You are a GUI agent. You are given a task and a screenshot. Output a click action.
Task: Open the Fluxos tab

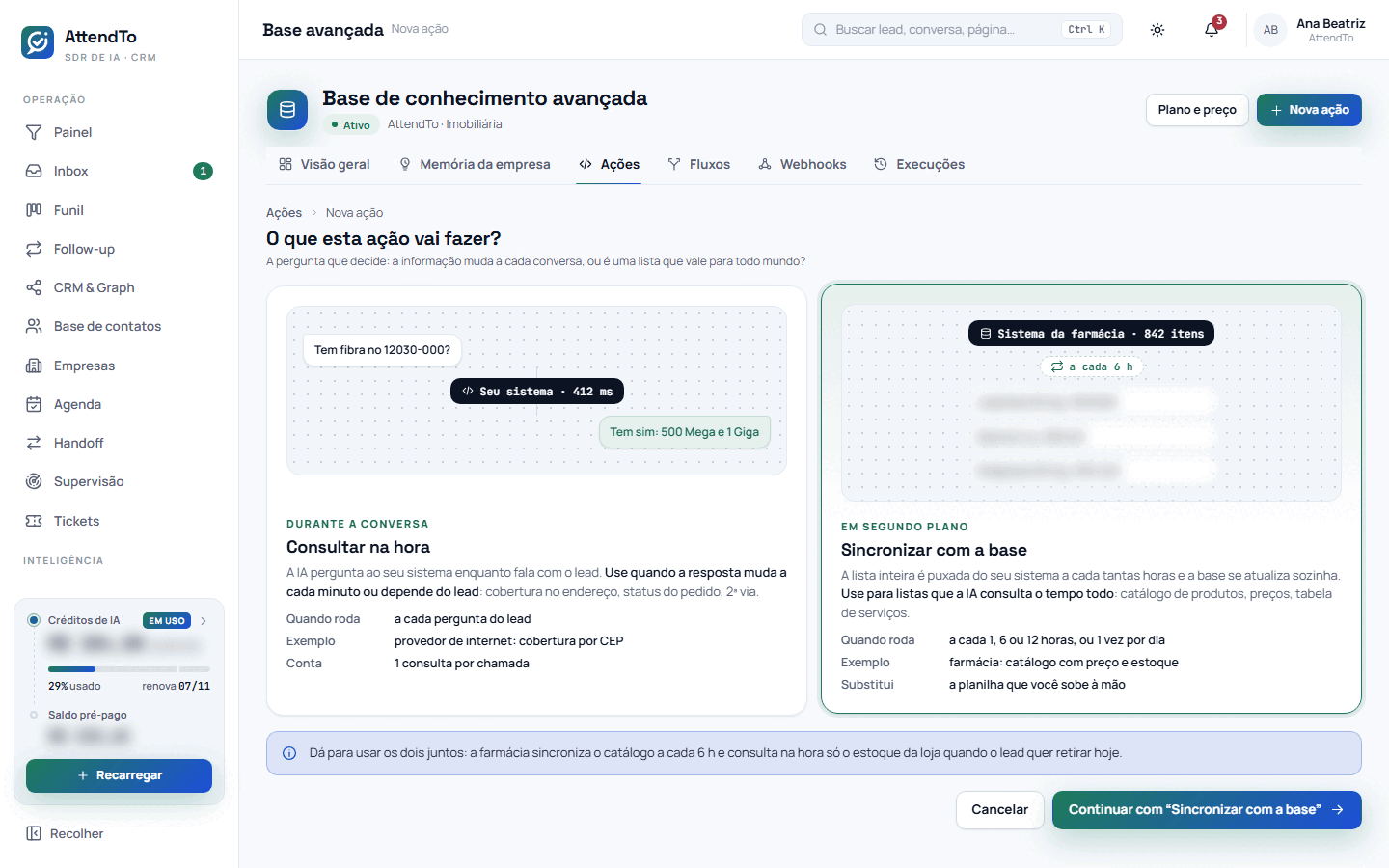pos(699,164)
